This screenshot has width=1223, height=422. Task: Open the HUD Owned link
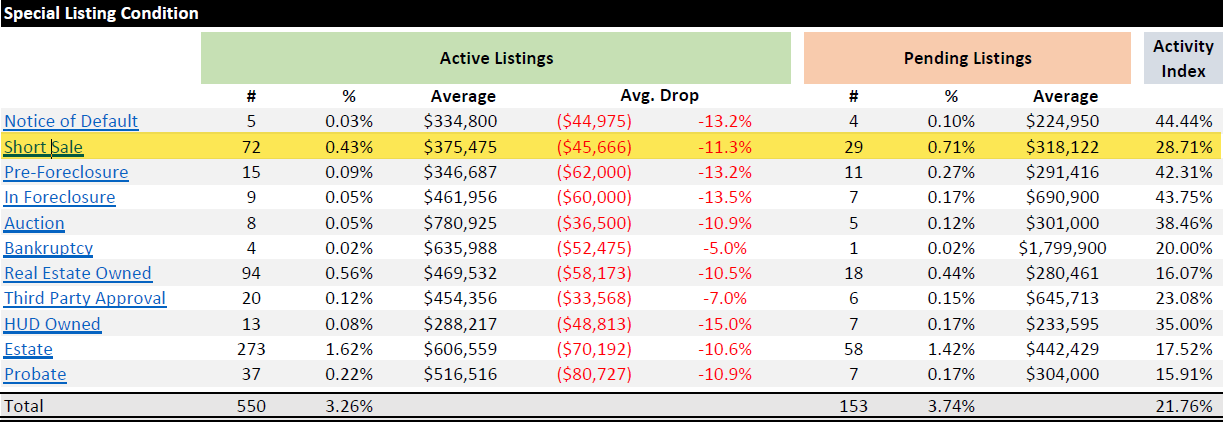coord(52,324)
